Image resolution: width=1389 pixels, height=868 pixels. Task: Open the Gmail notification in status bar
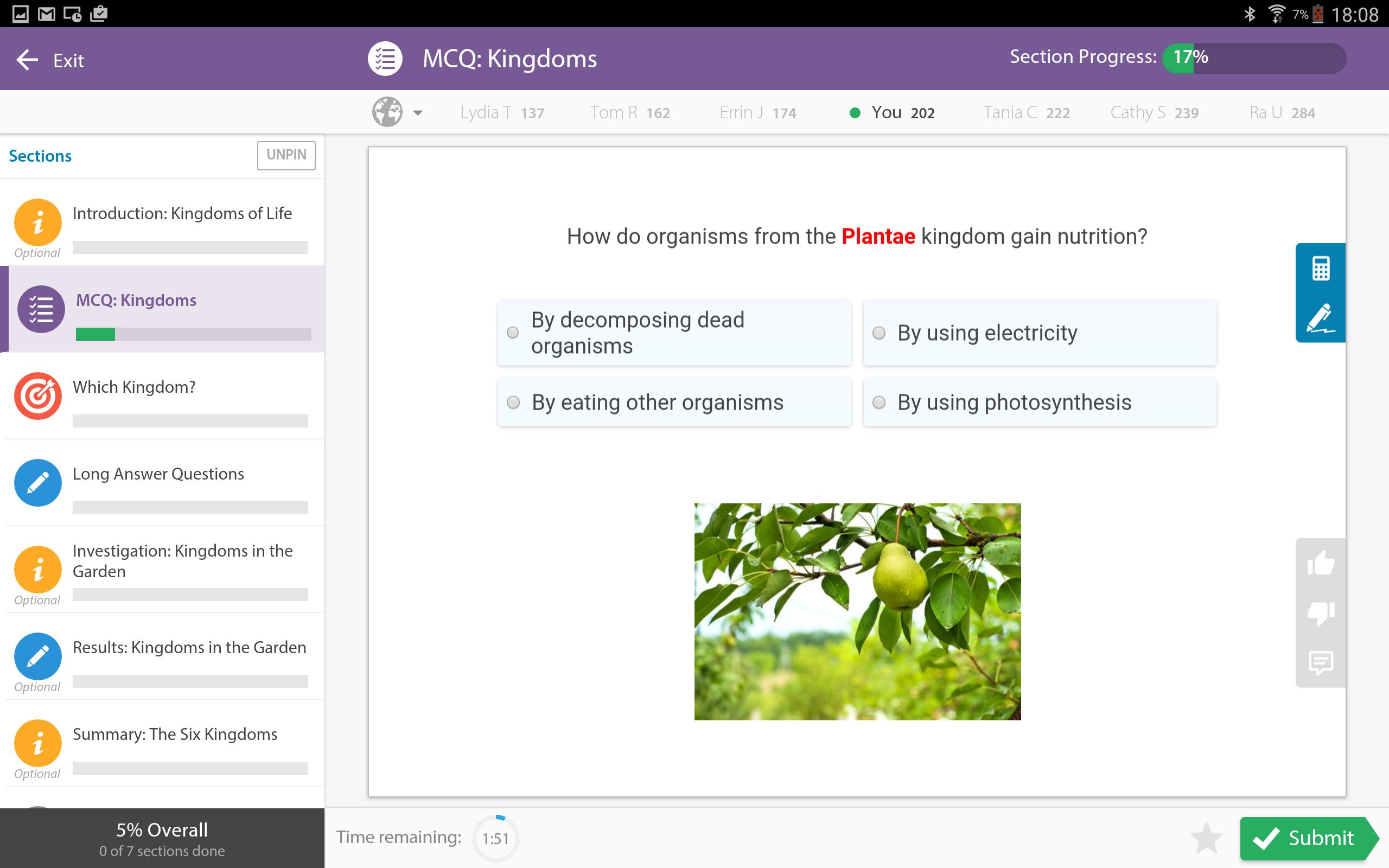point(46,14)
